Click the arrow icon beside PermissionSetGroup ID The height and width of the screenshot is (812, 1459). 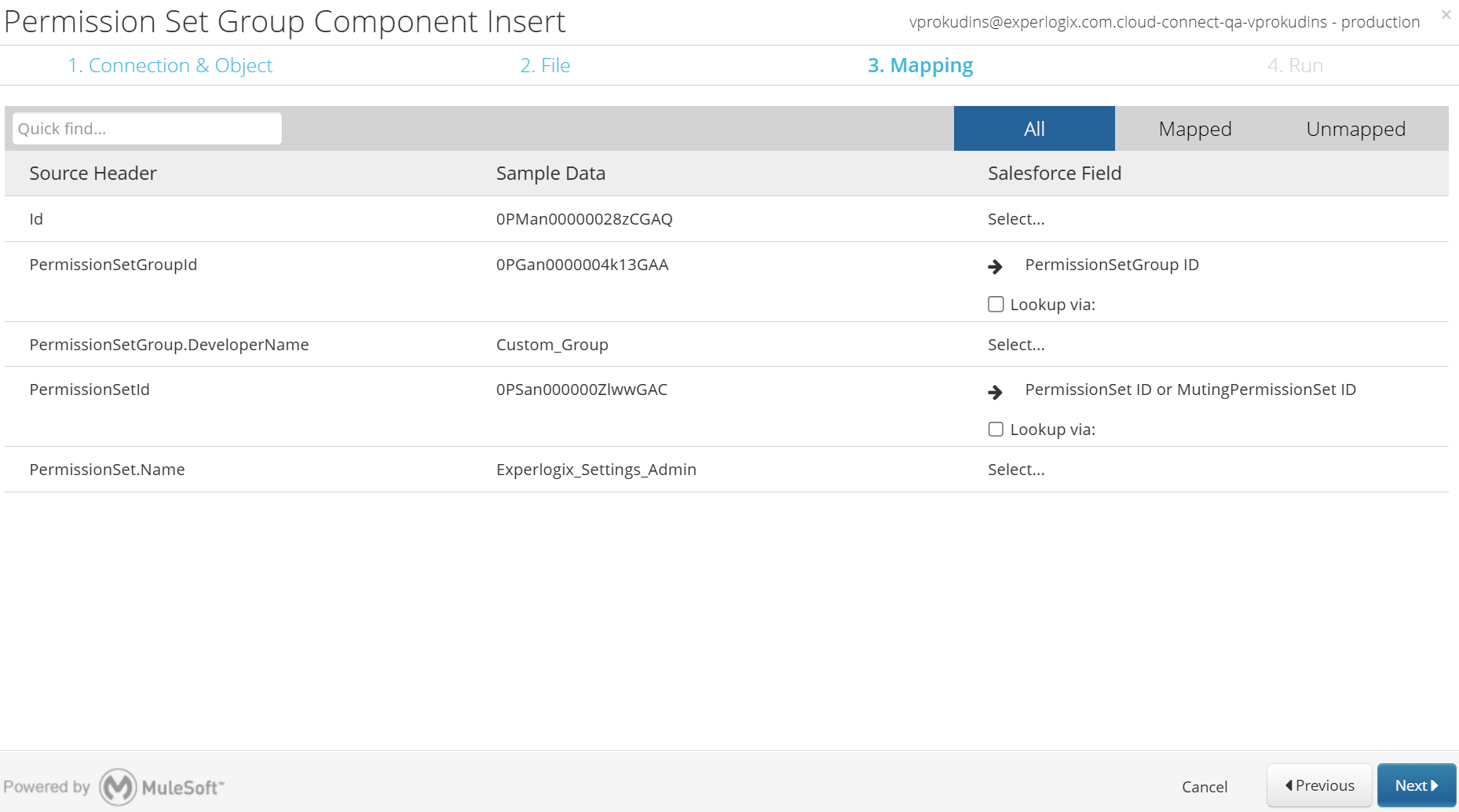pos(995,267)
